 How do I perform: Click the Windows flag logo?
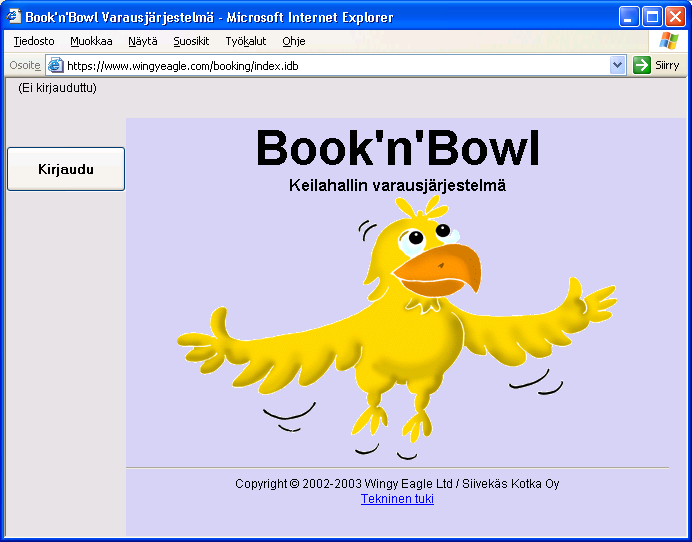pyautogui.click(x=669, y=41)
